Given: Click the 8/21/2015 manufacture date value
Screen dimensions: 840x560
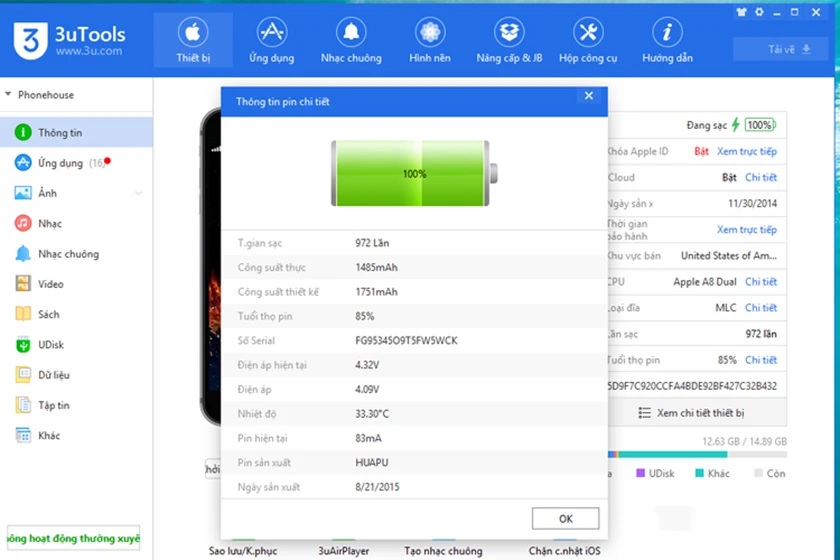Looking at the screenshot, I should point(377,487).
